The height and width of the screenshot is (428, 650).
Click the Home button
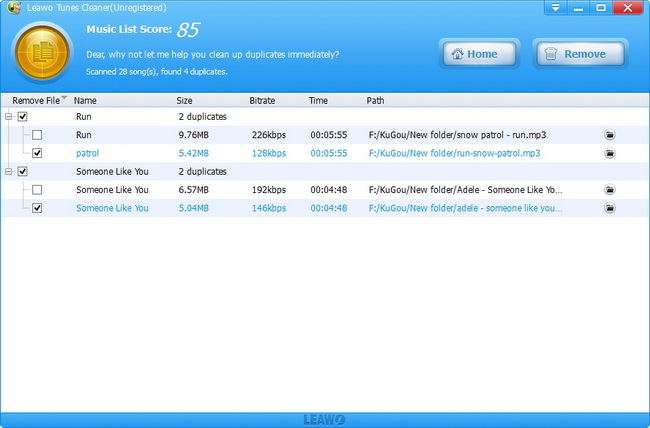pyautogui.click(x=478, y=54)
